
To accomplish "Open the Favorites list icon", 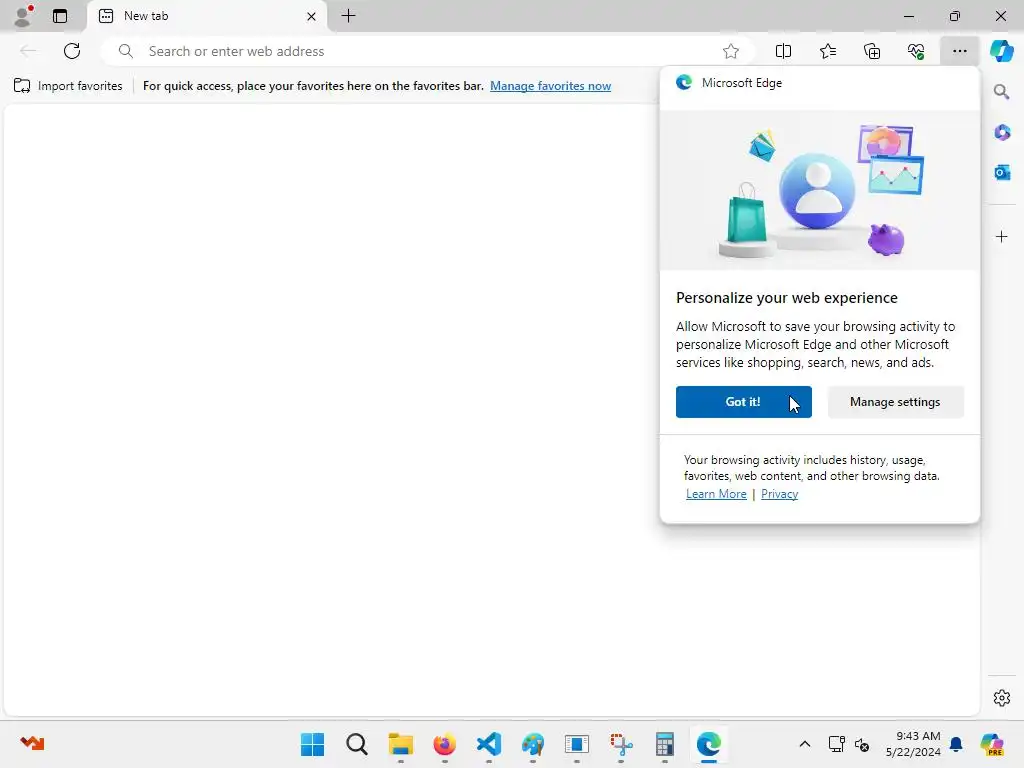I will (827, 51).
